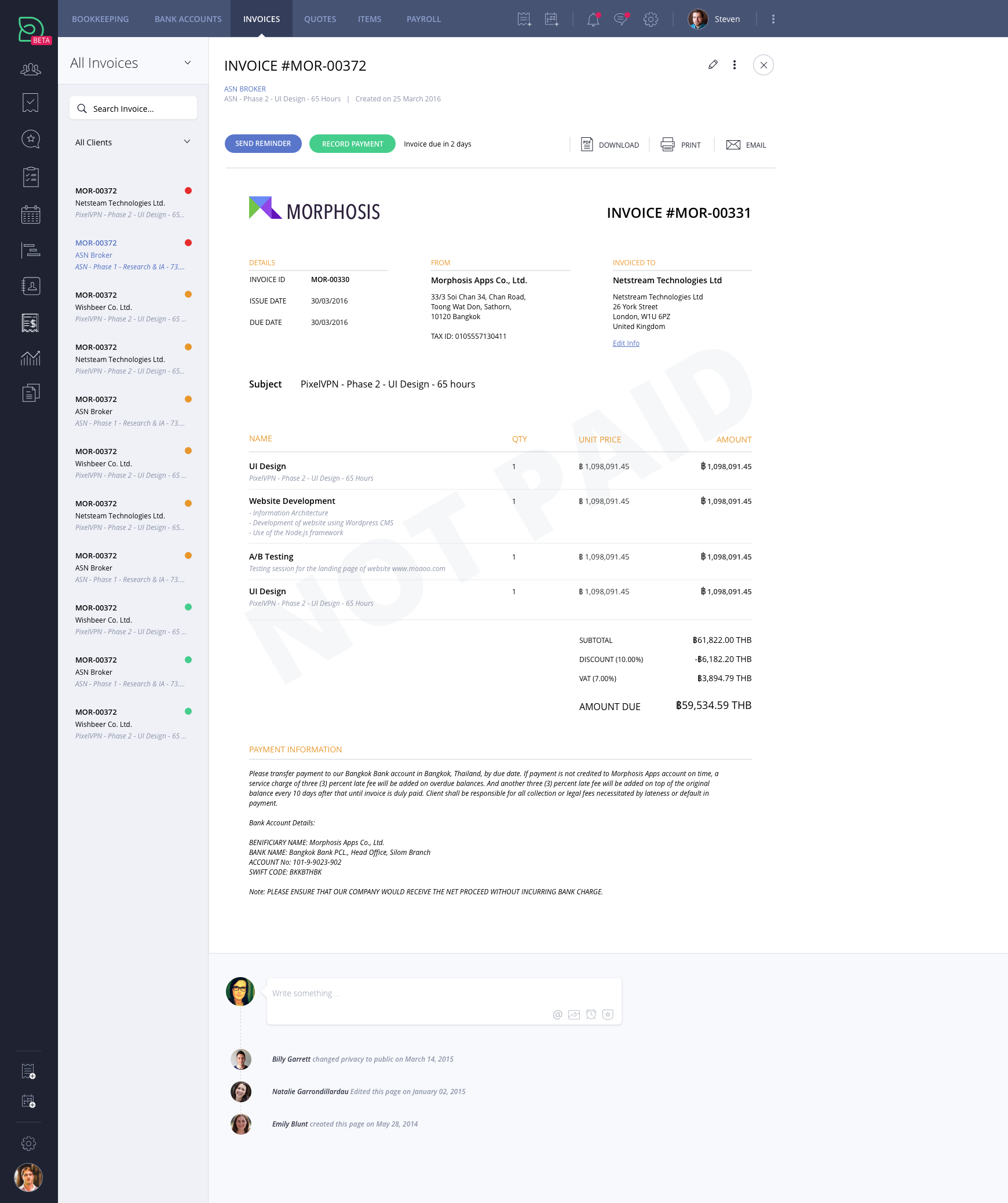This screenshot has width=1008, height=1203.
Task: Open the ASN BROKER link under invoice title
Action: coord(245,89)
